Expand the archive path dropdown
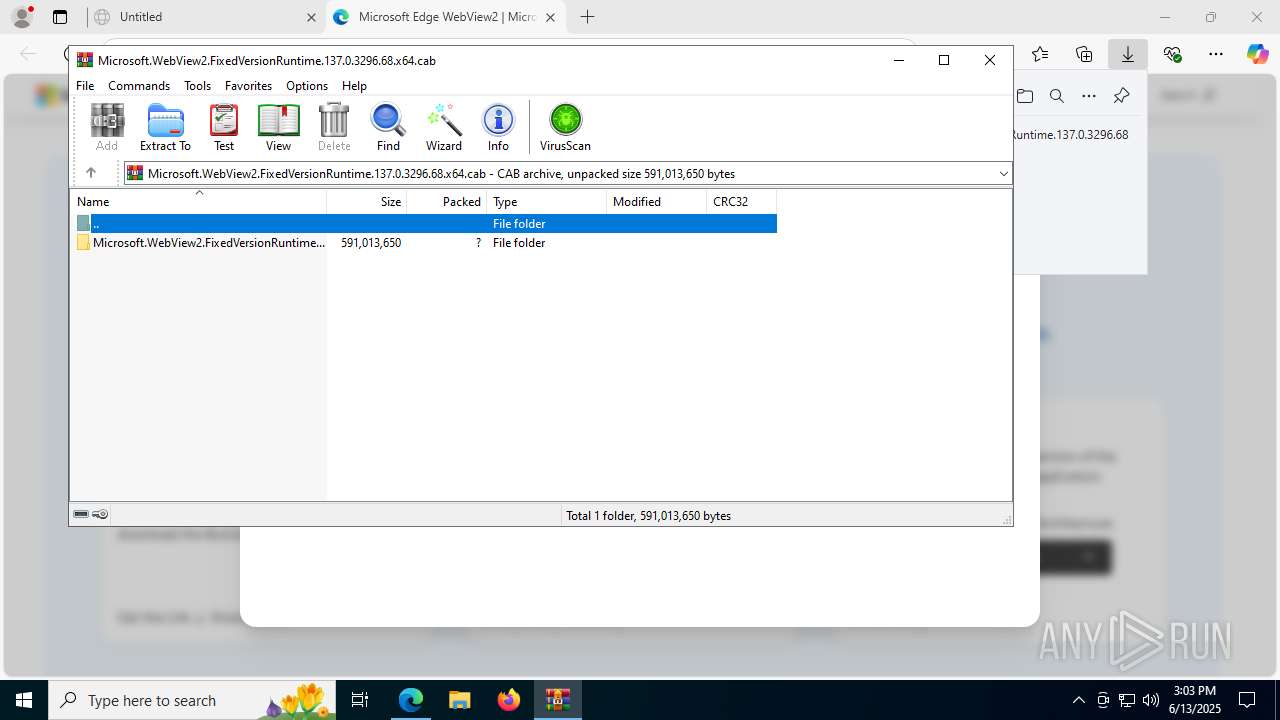1280x720 pixels. click(1003, 174)
